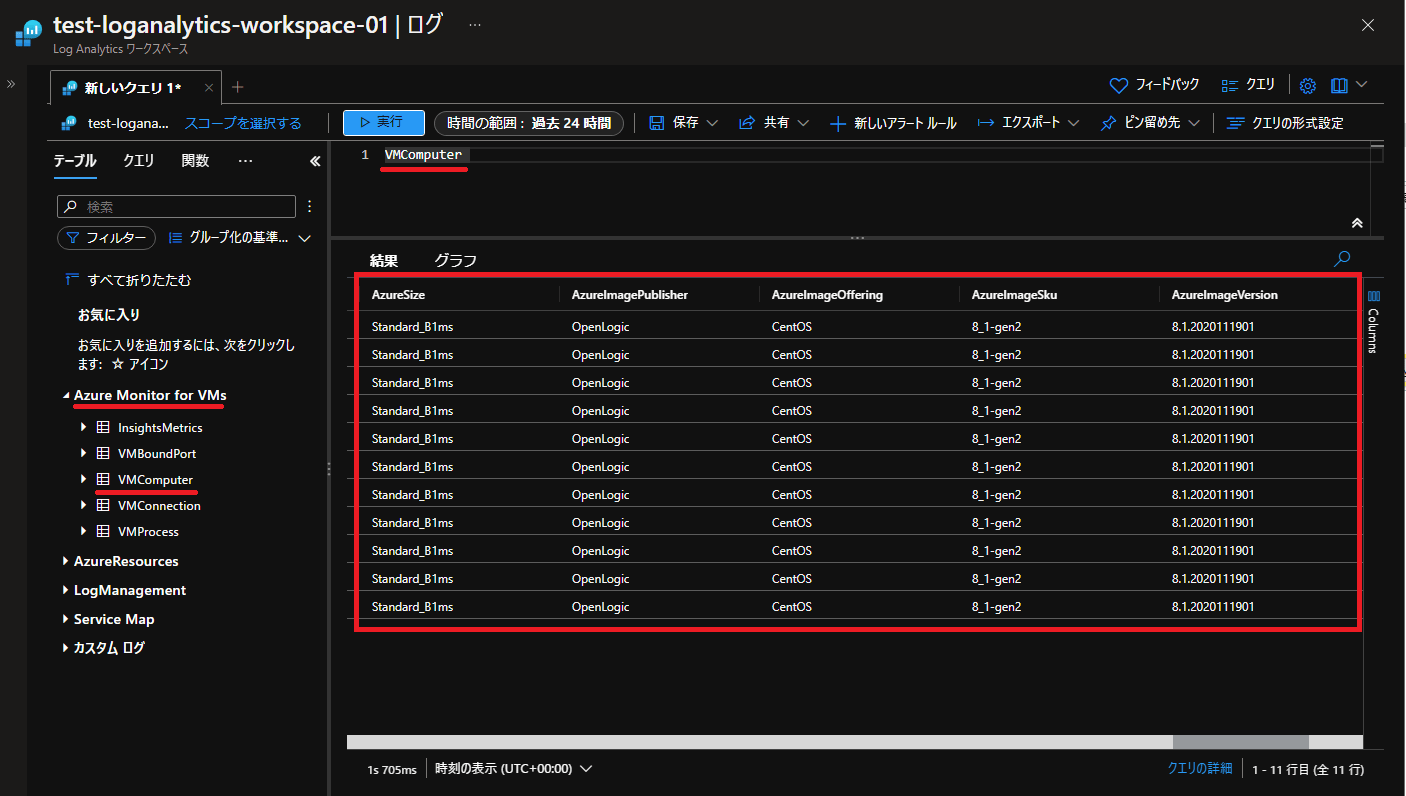Open the 共有 dropdown chevron
Viewport: 1406px width, 796px height.
point(802,123)
